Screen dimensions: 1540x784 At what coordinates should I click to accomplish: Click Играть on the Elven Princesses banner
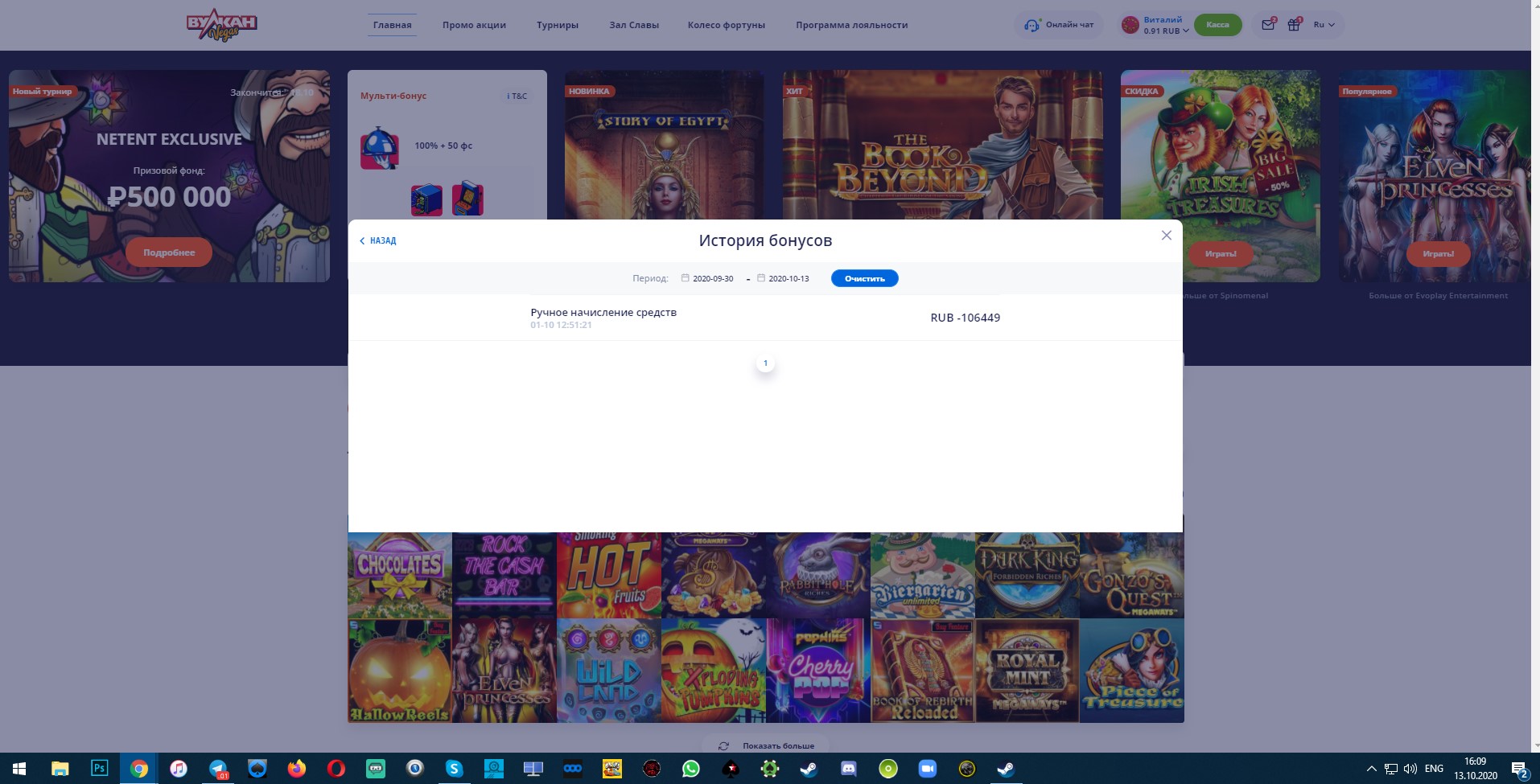click(1438, 254)
